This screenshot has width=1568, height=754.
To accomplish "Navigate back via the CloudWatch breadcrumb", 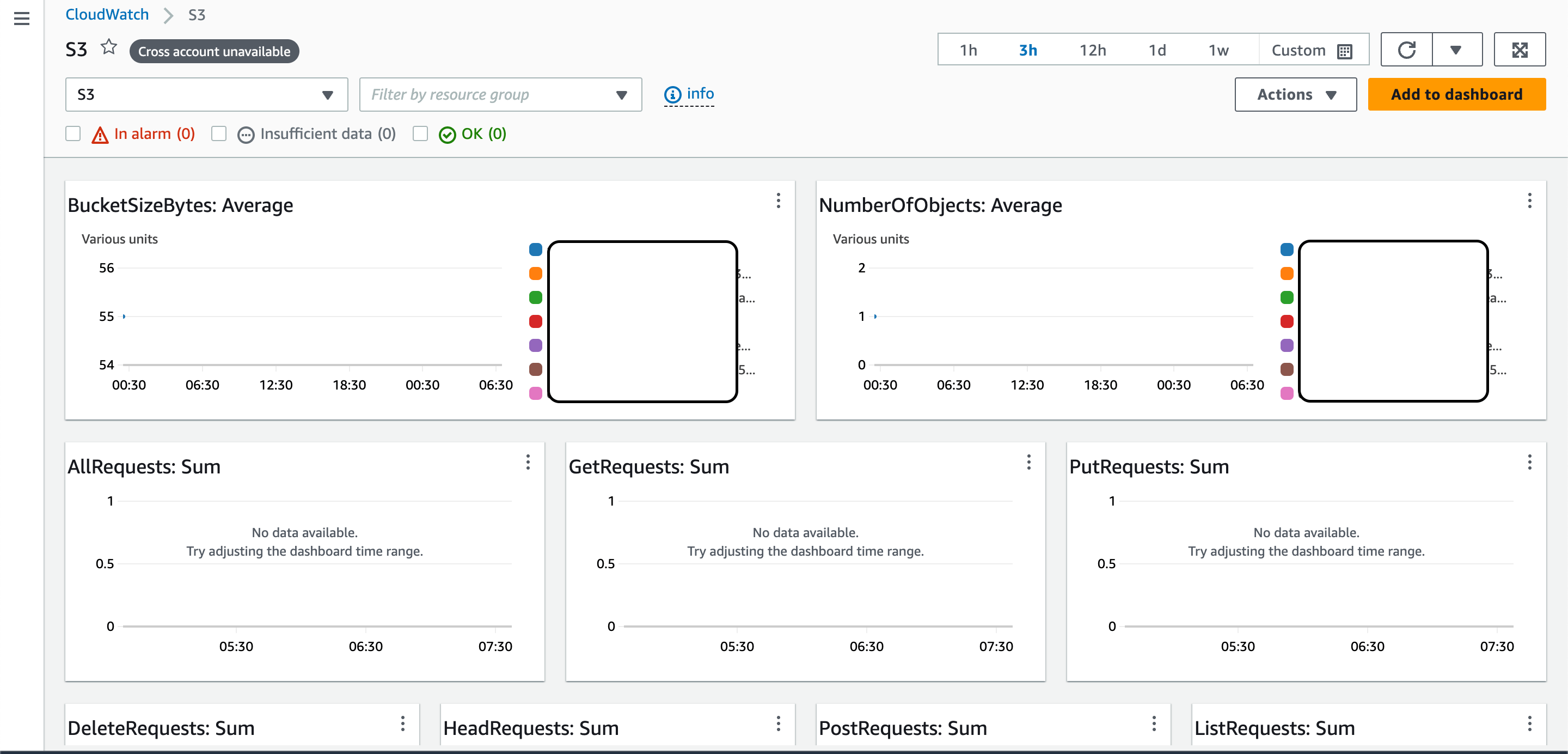I will point(107,14).
